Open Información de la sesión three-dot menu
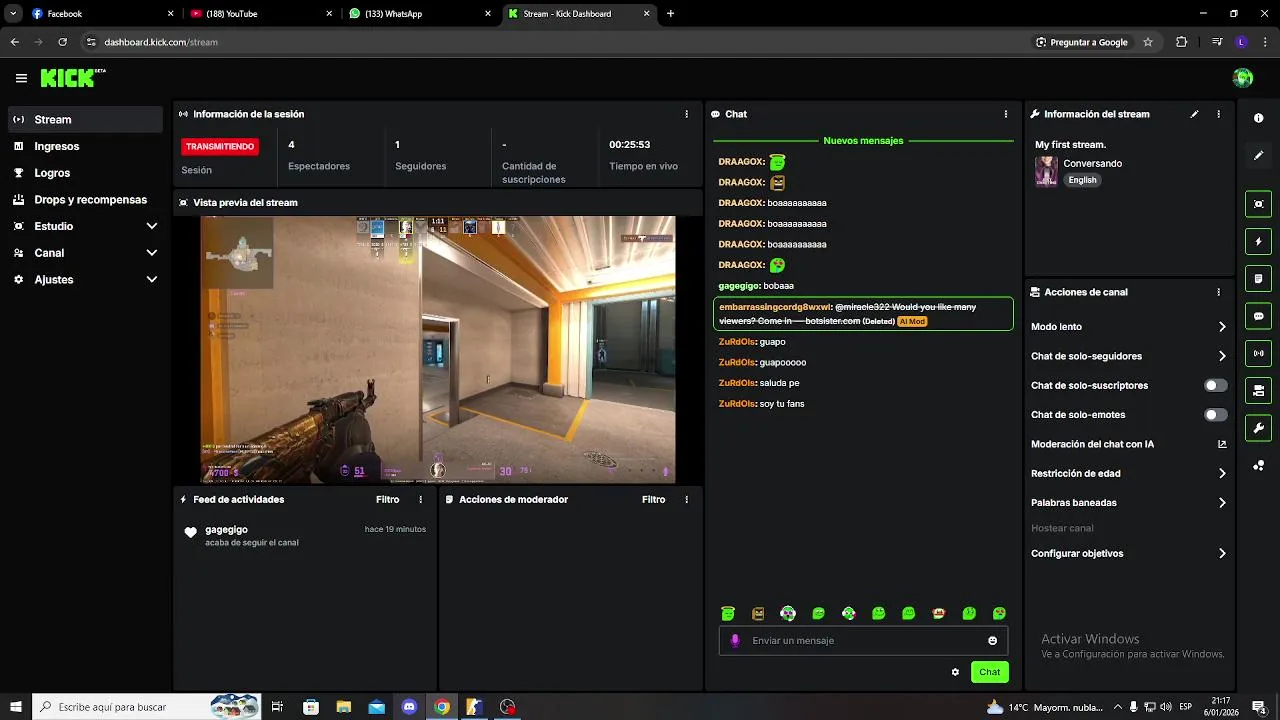This screenshot has width=1280, height=720. click(x=686, y=114)
